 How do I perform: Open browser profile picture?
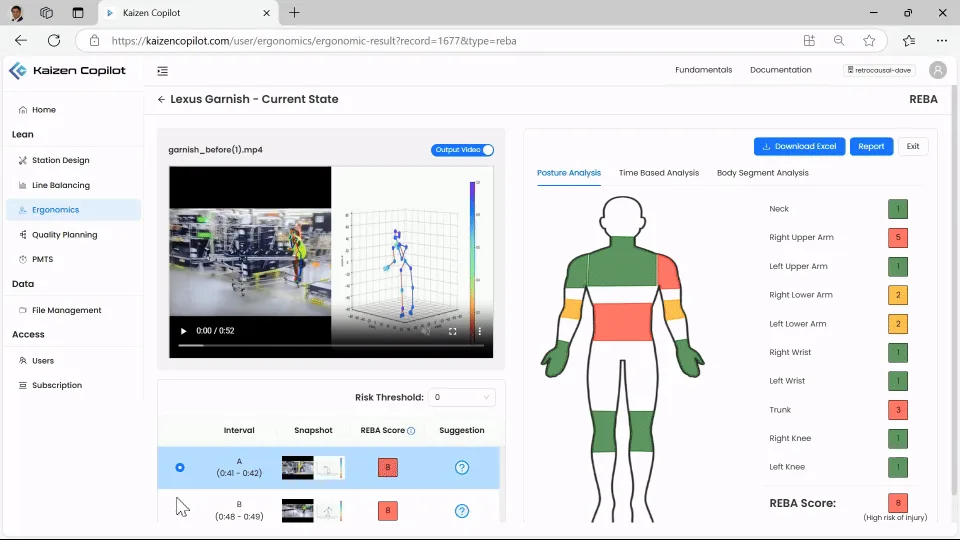(17, 13)
